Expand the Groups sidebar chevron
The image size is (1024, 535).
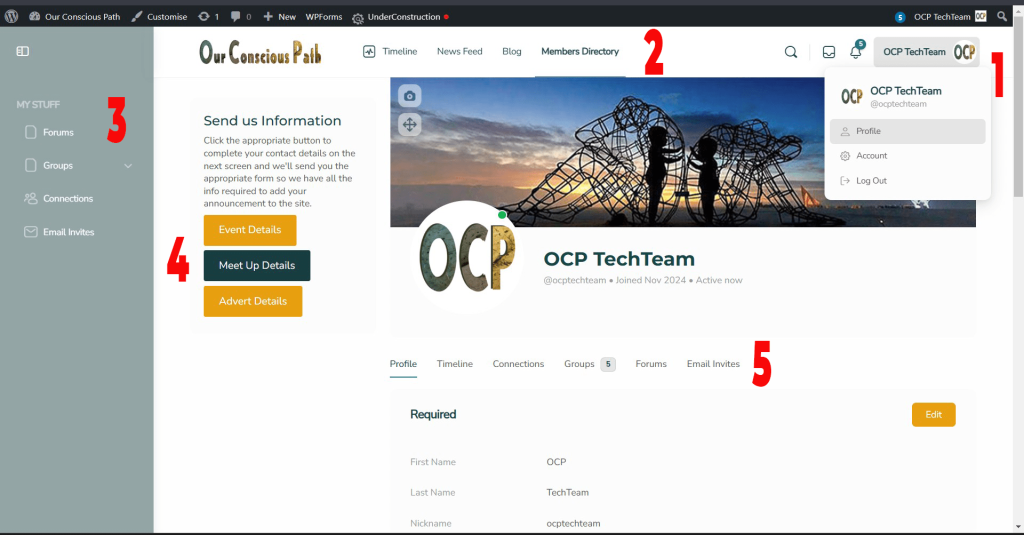(x=128, y=166)
